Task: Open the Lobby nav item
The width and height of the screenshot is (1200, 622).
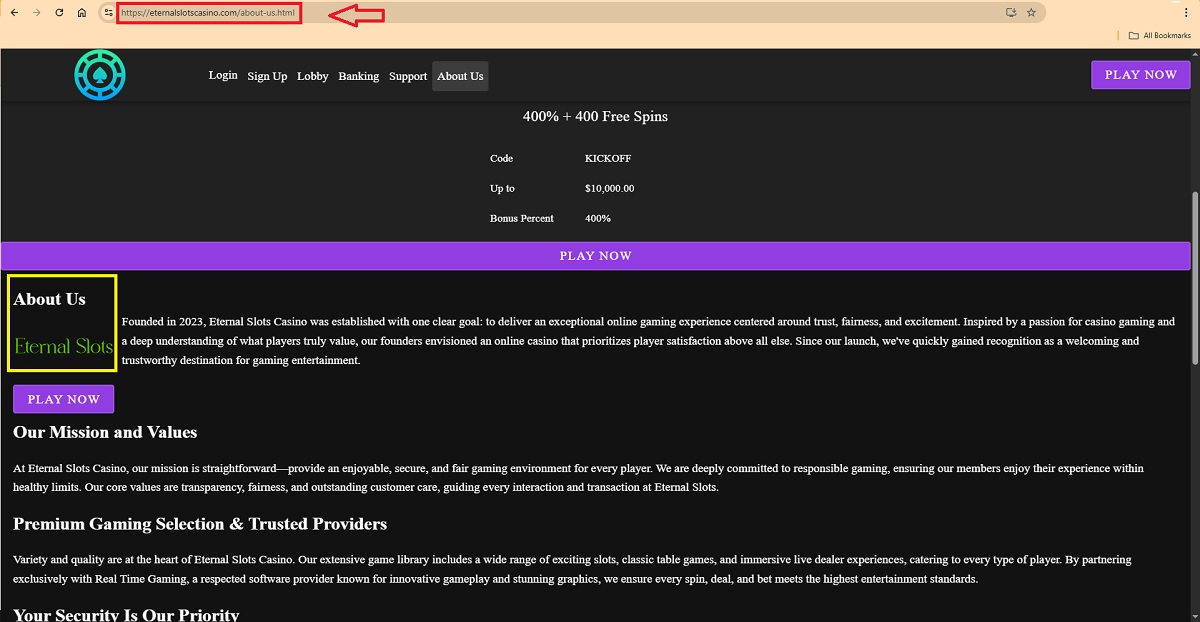Action: point(312,76)
